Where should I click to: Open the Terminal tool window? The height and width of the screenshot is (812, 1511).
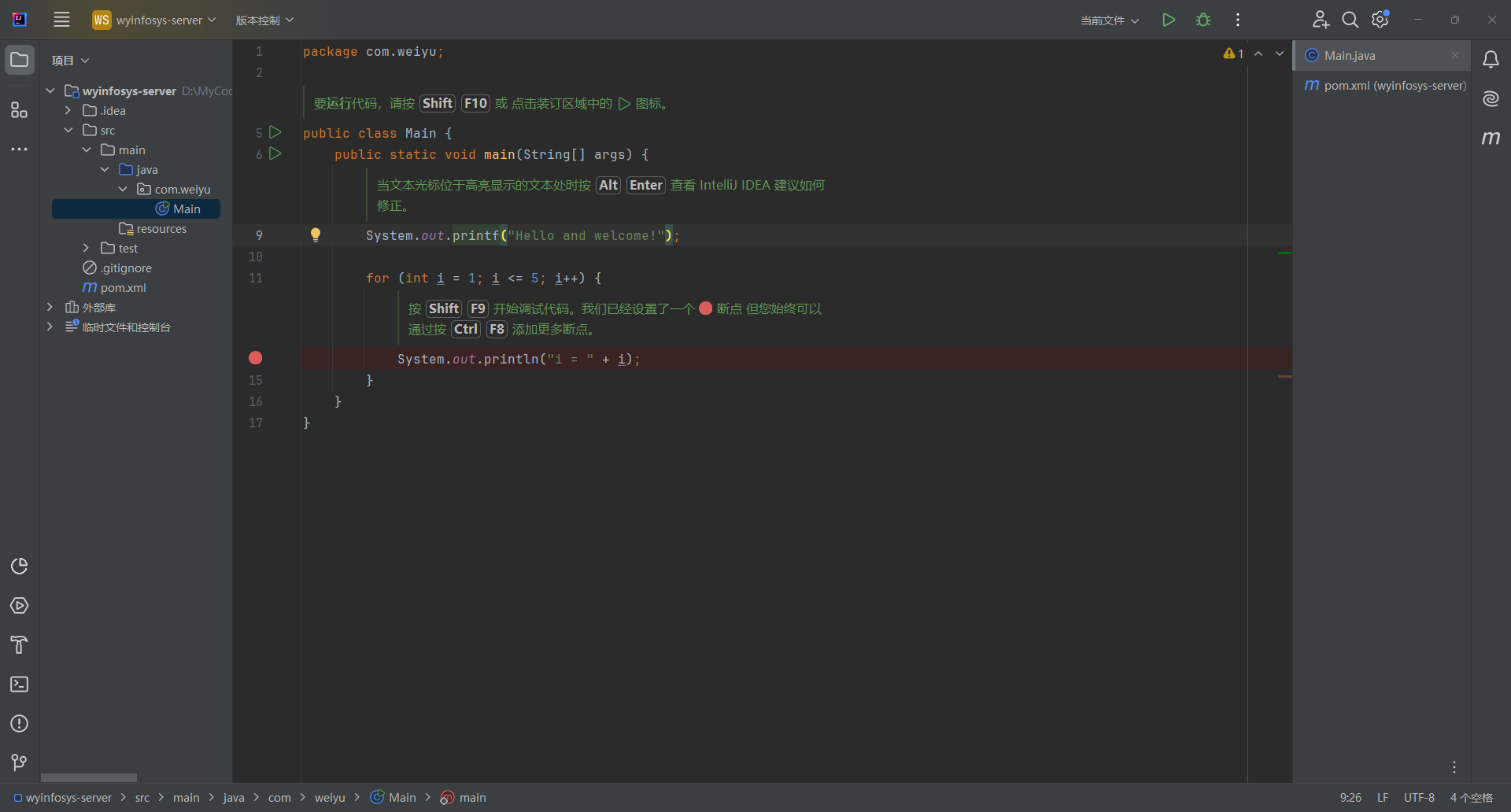(19, 685)
